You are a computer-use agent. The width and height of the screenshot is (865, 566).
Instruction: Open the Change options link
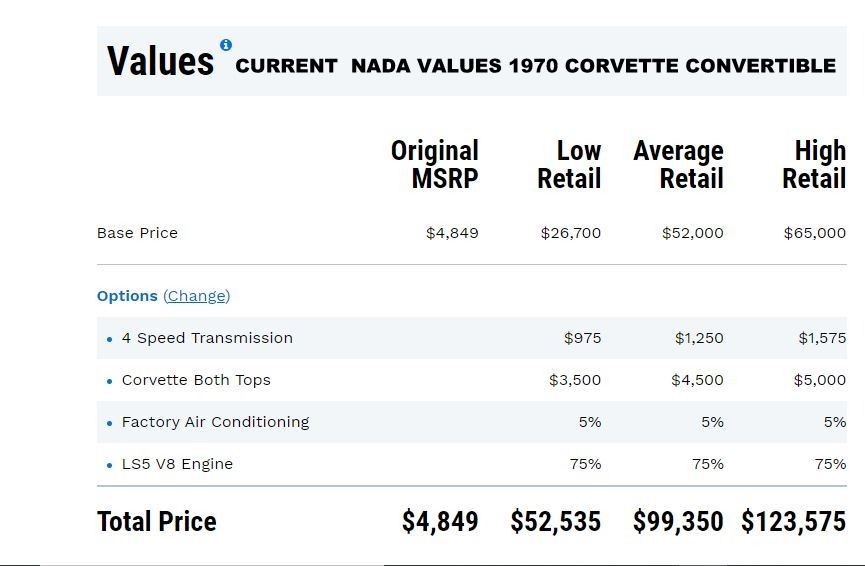tap(196, 296)
